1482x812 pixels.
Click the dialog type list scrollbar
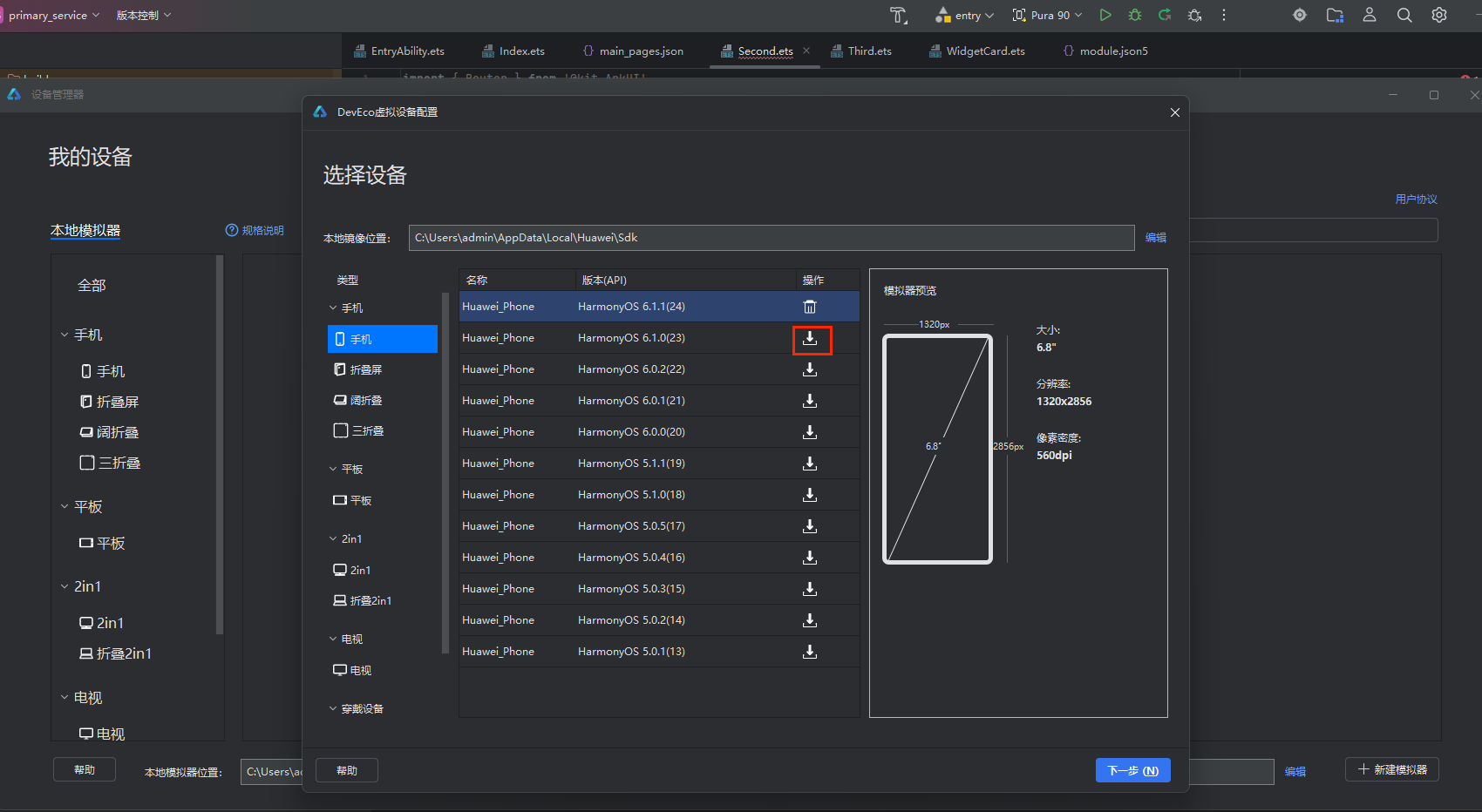445,472
